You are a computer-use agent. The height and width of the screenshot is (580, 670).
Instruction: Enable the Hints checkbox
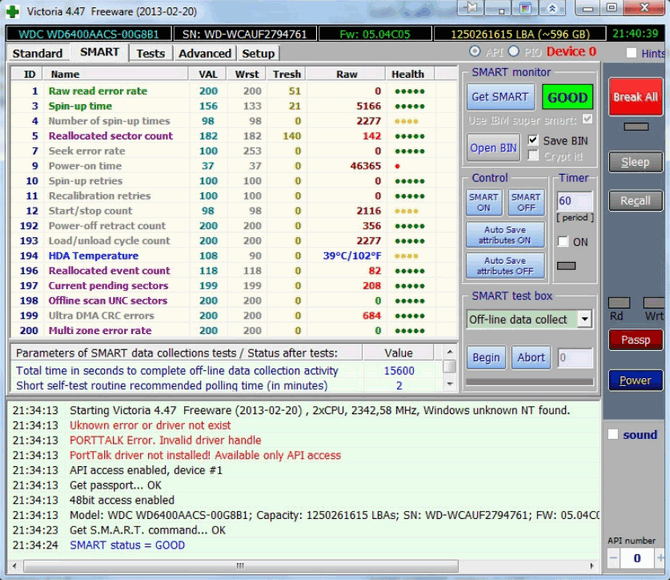(x=631, y=53)
